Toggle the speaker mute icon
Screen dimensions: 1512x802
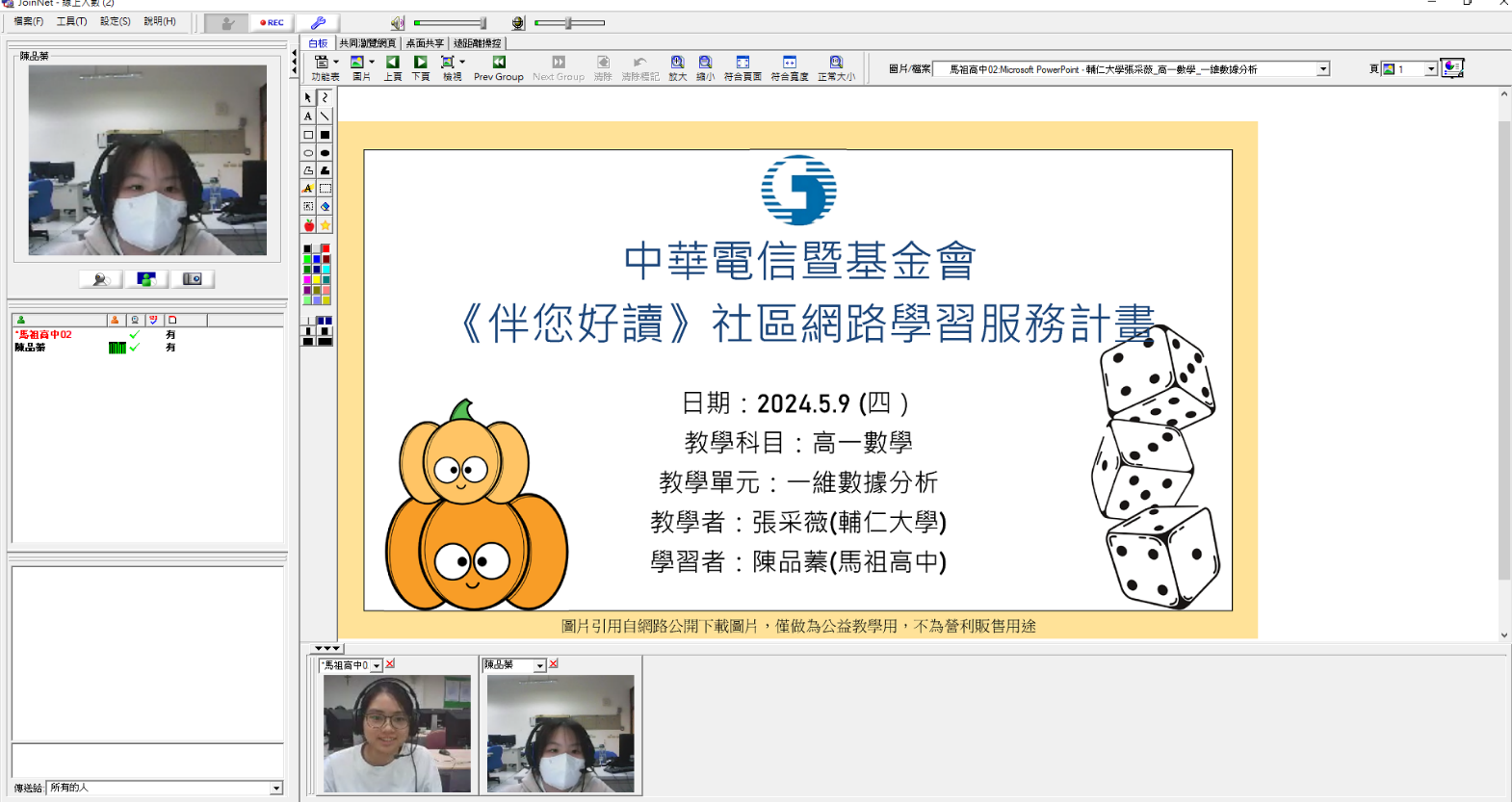coord(398,22)
